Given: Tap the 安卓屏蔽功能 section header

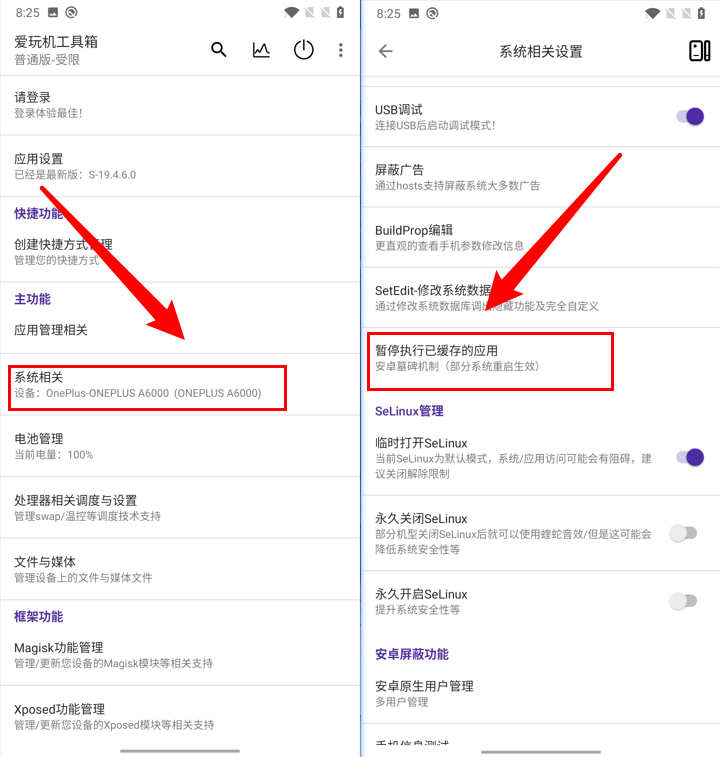Looking at the screenshot, I should tap(412, 654).
